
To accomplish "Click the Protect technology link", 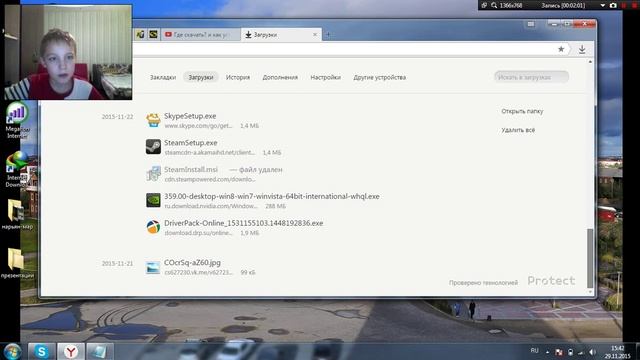I will [x=551, y=281].
